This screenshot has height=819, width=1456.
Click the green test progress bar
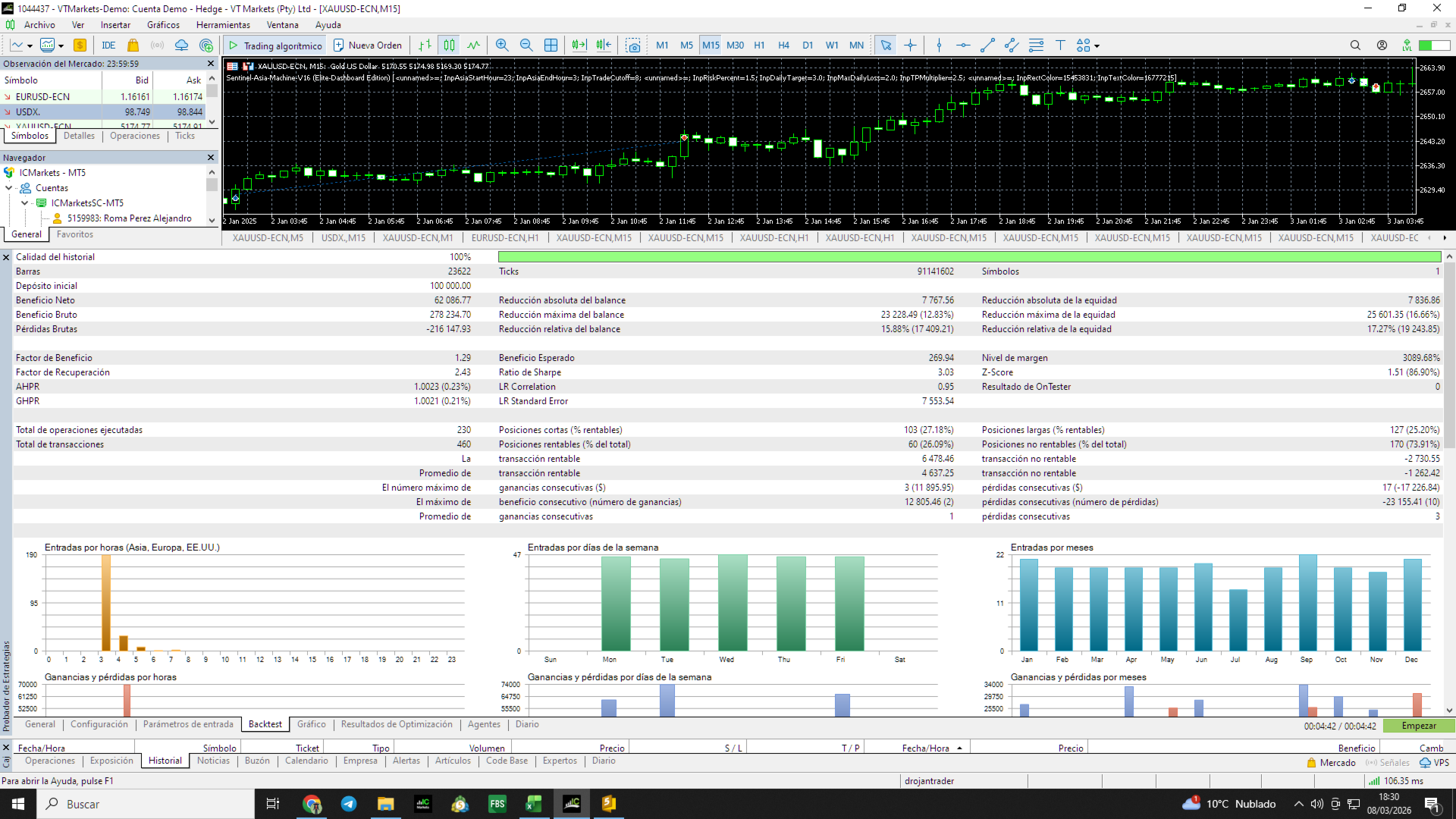[x=969, y=257]
